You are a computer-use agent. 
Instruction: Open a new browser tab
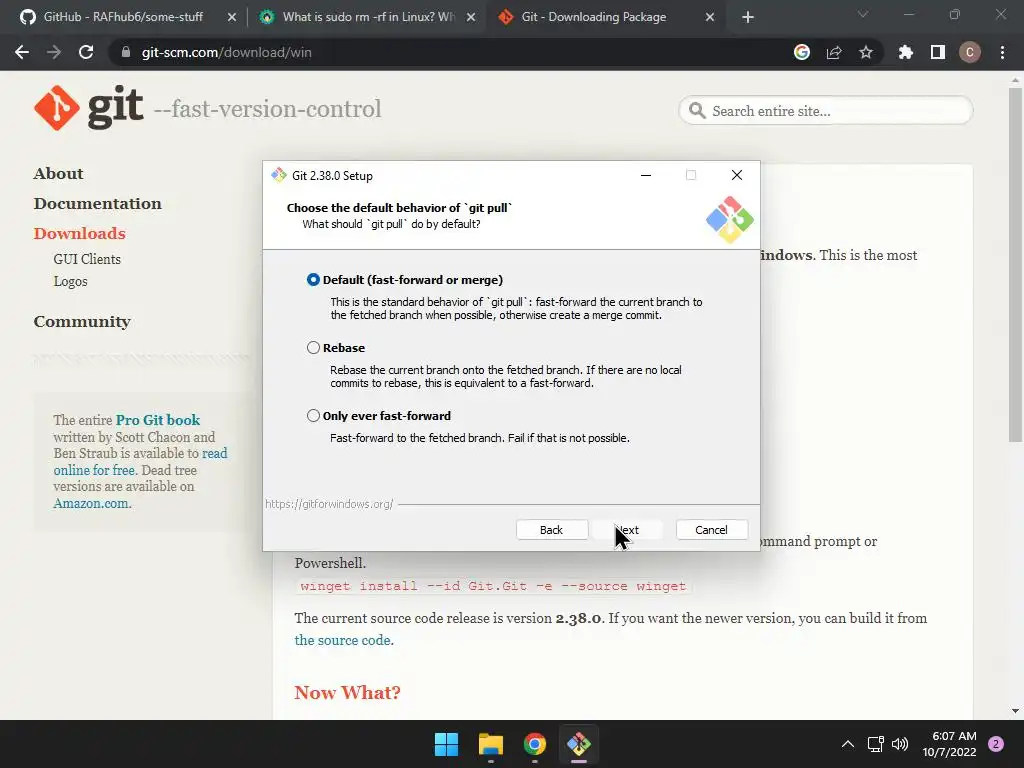[748, 17]
